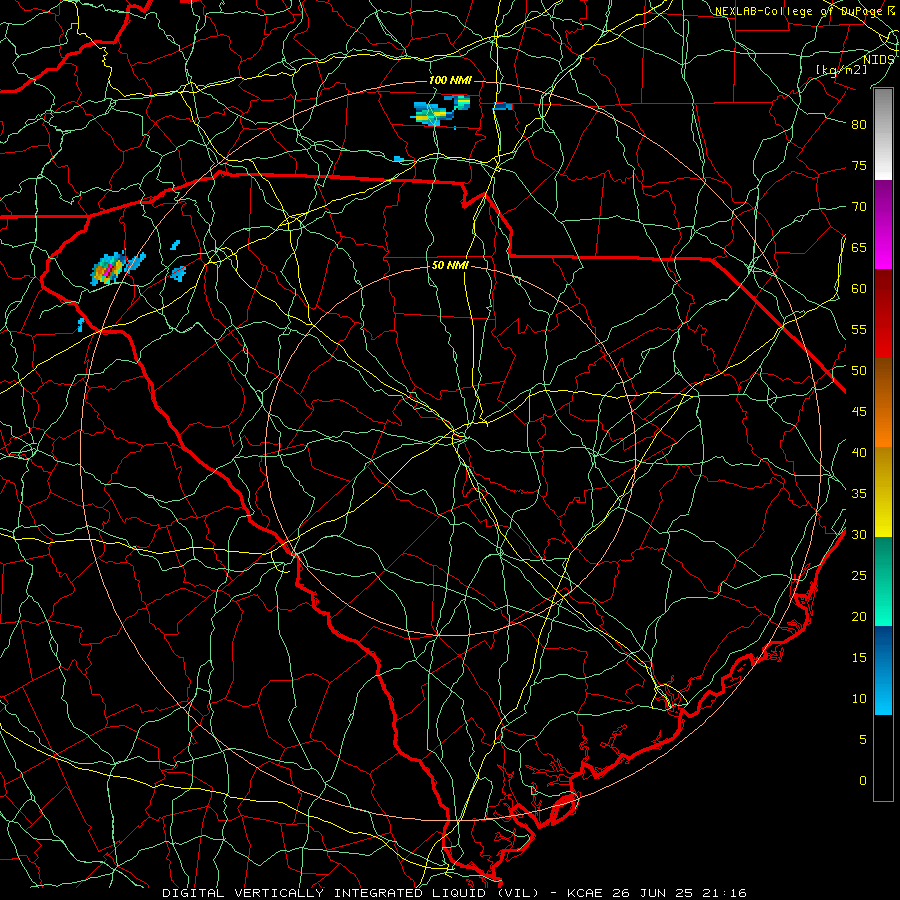The height and width of the screenshot is (900, 900).
Task: Select the 100 NMI range ring label
Action: click(451, 80)
